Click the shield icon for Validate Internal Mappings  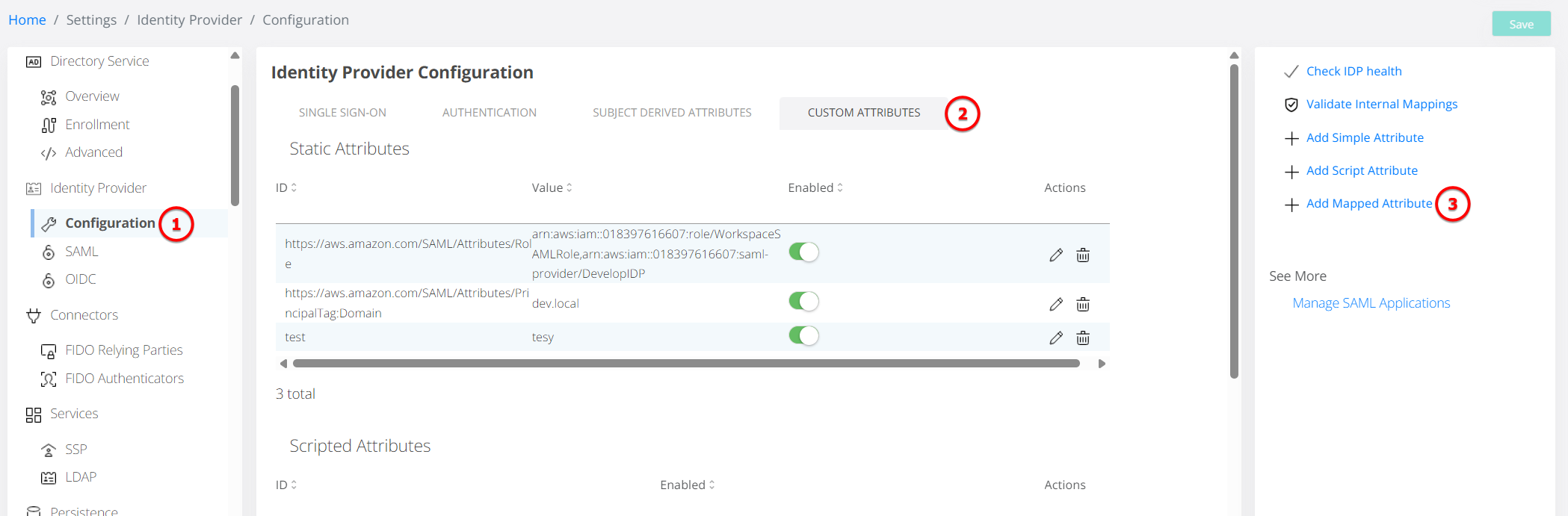pos(1291,105)
